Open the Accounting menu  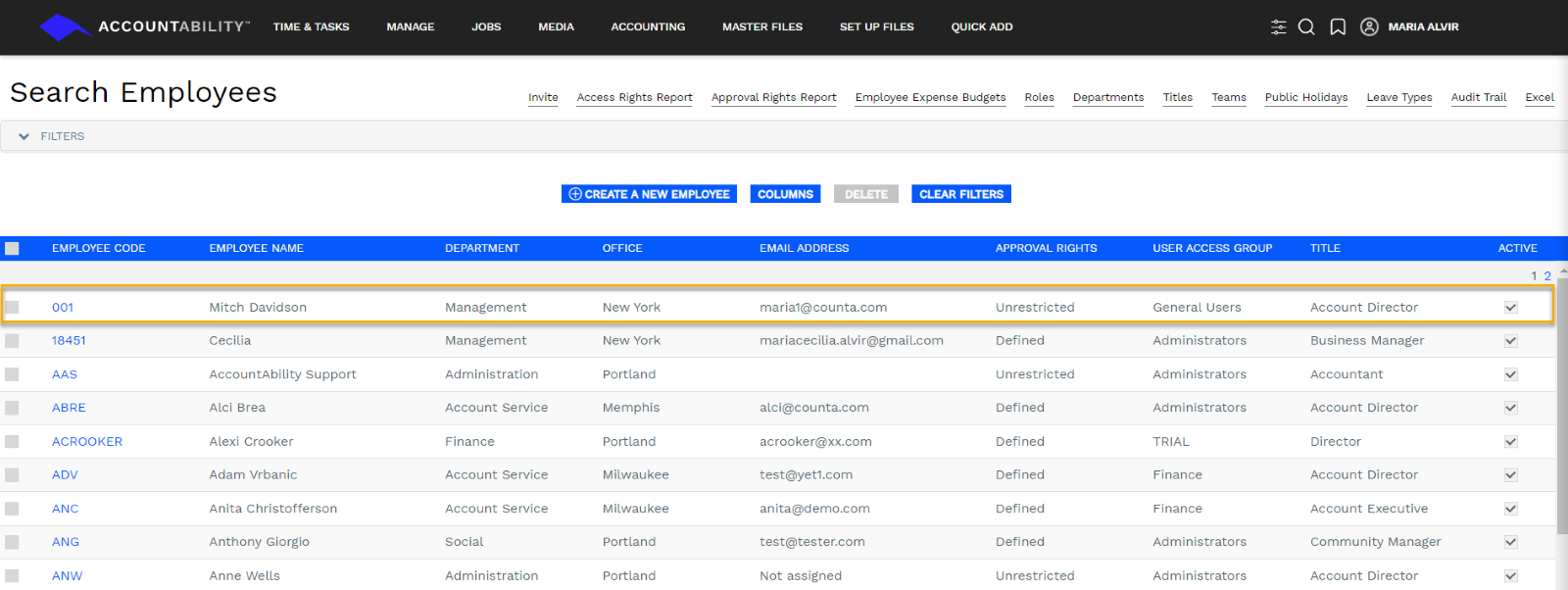(648, 27)
